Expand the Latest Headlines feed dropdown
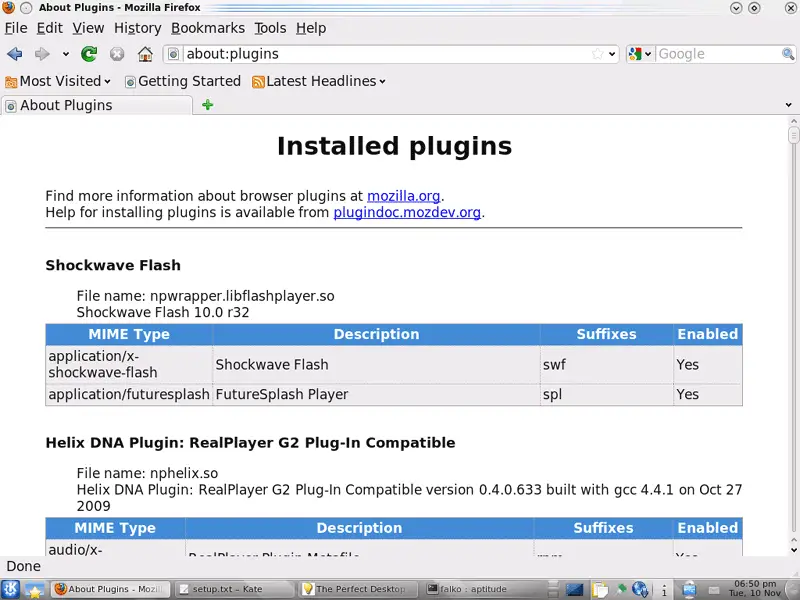The width and height of the screenshot is (800, 600). coord(318,81)
